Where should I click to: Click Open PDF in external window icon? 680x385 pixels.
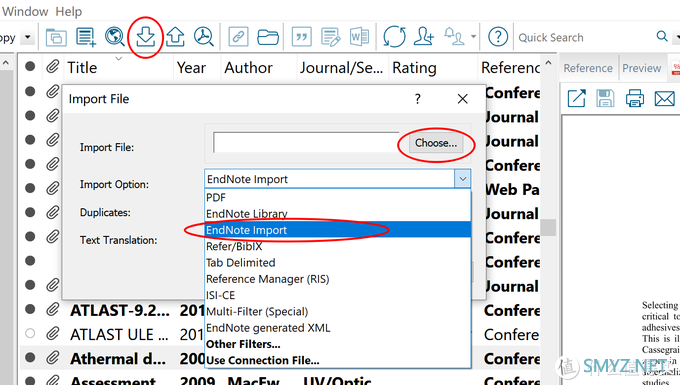click(x=576, y=98)
